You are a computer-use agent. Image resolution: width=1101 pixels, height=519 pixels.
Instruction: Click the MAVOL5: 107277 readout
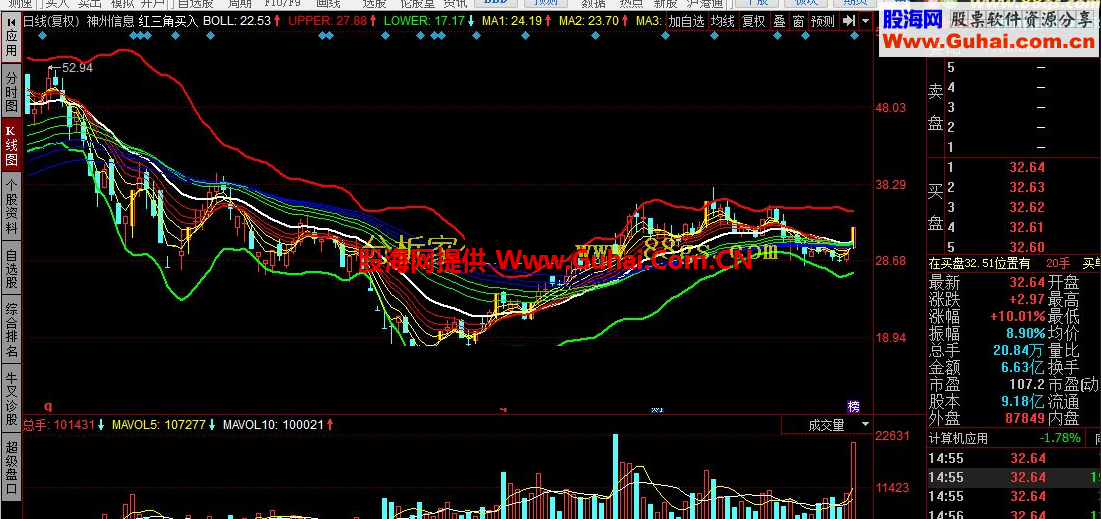(x=159, y=424)
